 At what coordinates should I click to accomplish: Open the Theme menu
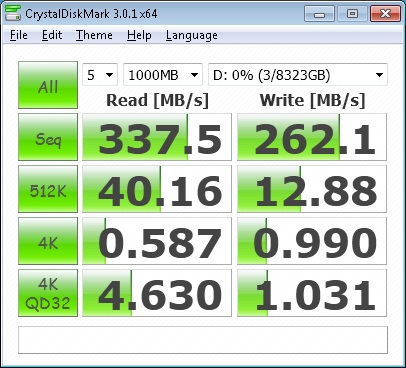94,35
